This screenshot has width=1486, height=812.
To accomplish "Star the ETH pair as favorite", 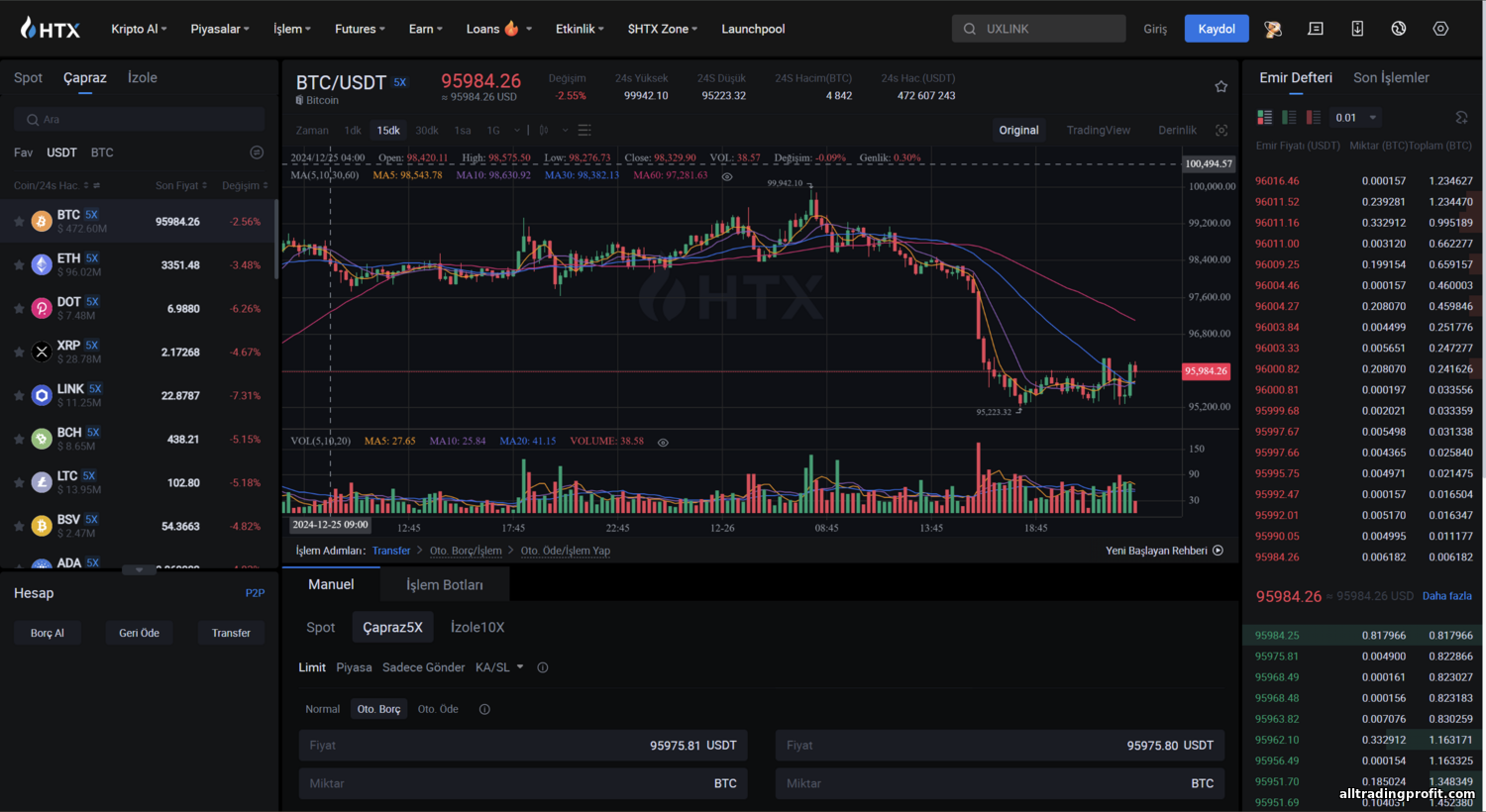I will [19, 265].
